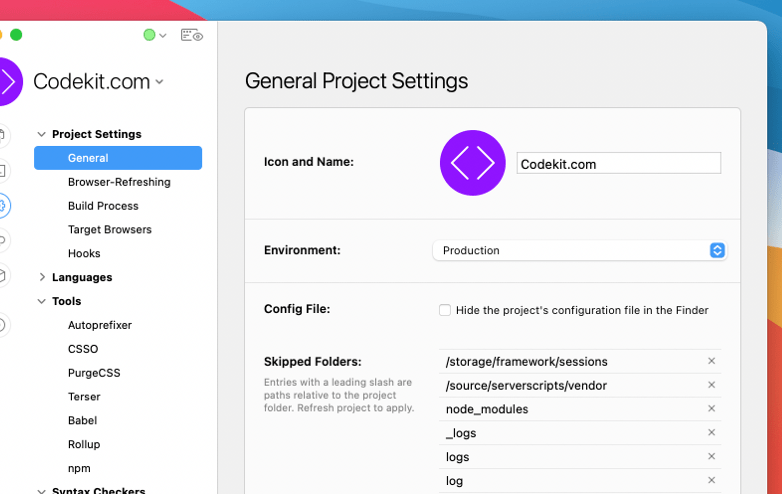Click the green window zoom button
Image resolution: width=782 pixels, height=494 pixels.
[x=16, y=34]
